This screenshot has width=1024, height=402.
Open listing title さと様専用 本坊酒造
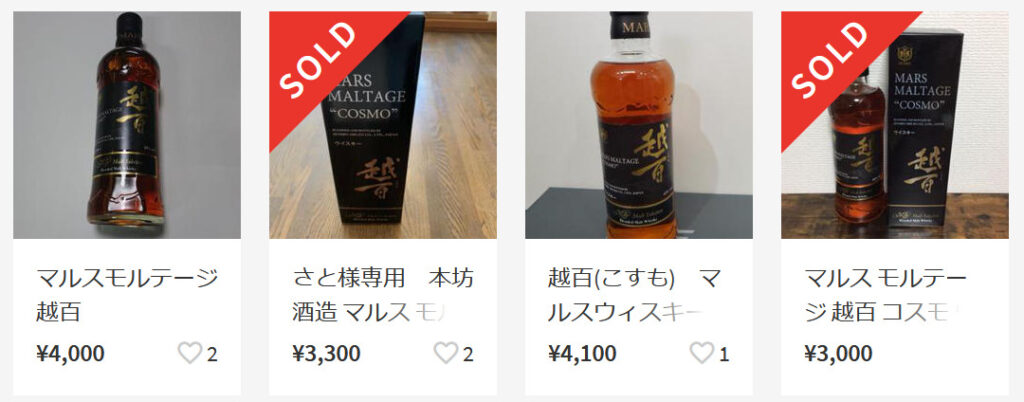pos(383,295)
